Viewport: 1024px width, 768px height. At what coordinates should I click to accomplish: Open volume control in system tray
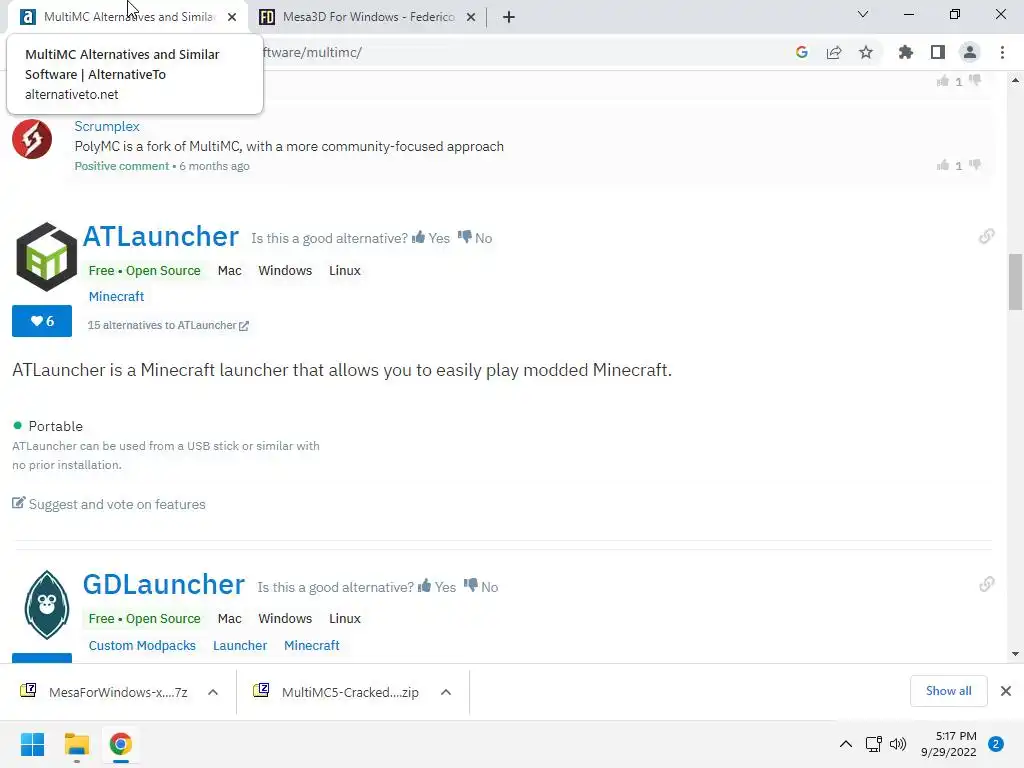(x=898, y=744)
